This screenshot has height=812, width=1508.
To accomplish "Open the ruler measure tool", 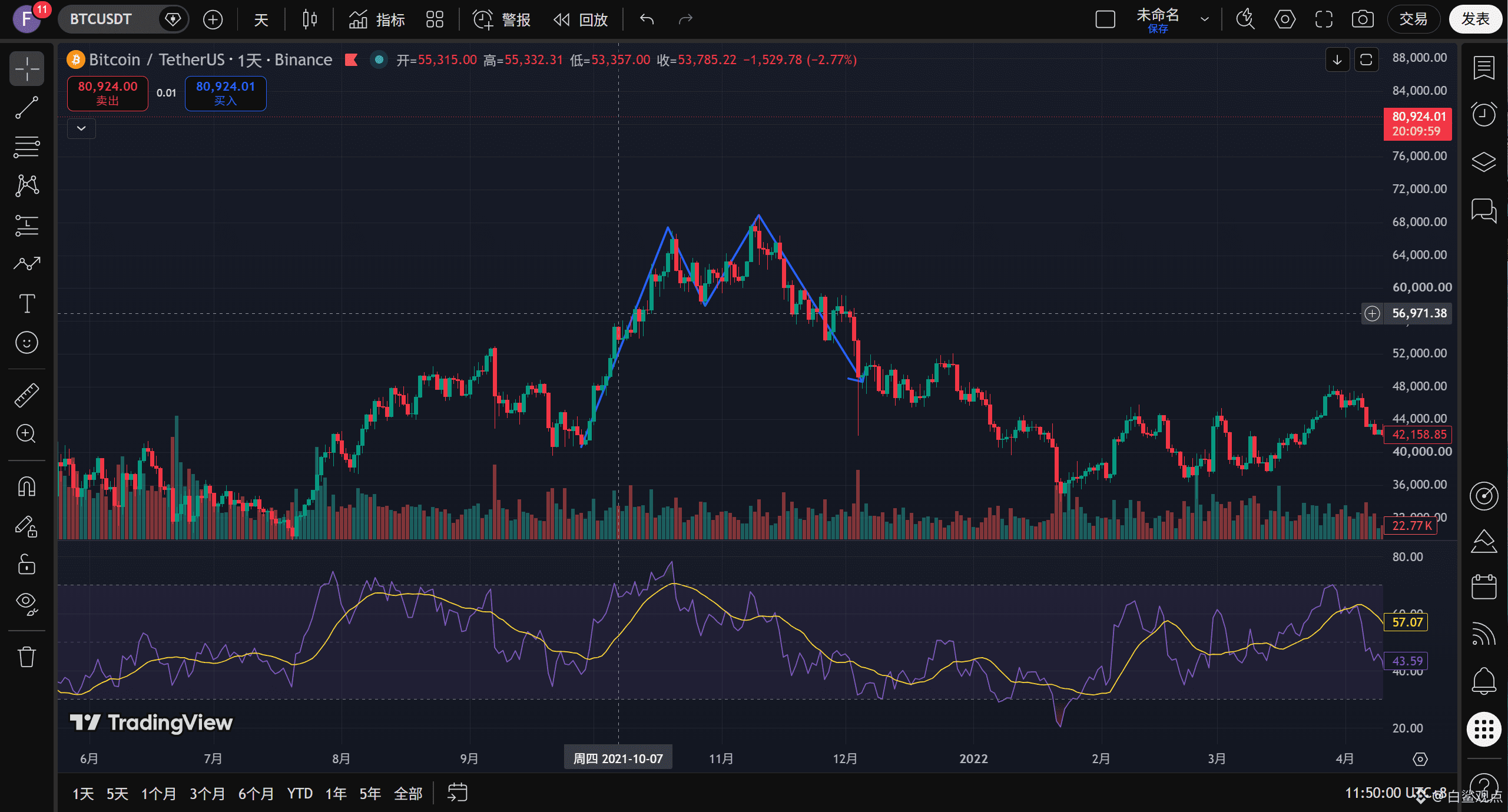I will tap(26, 395).
